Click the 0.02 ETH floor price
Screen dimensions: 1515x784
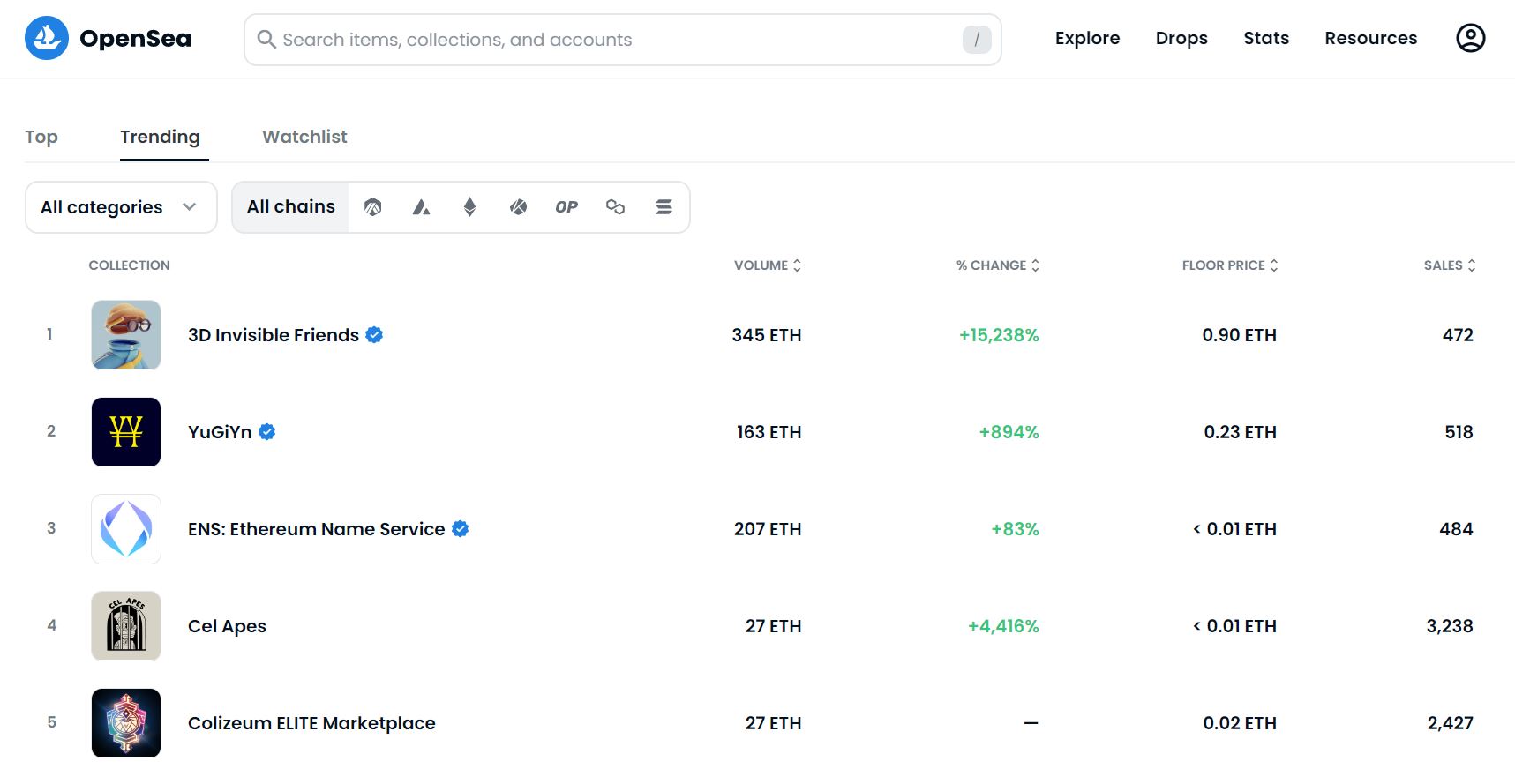(1240, 723)
